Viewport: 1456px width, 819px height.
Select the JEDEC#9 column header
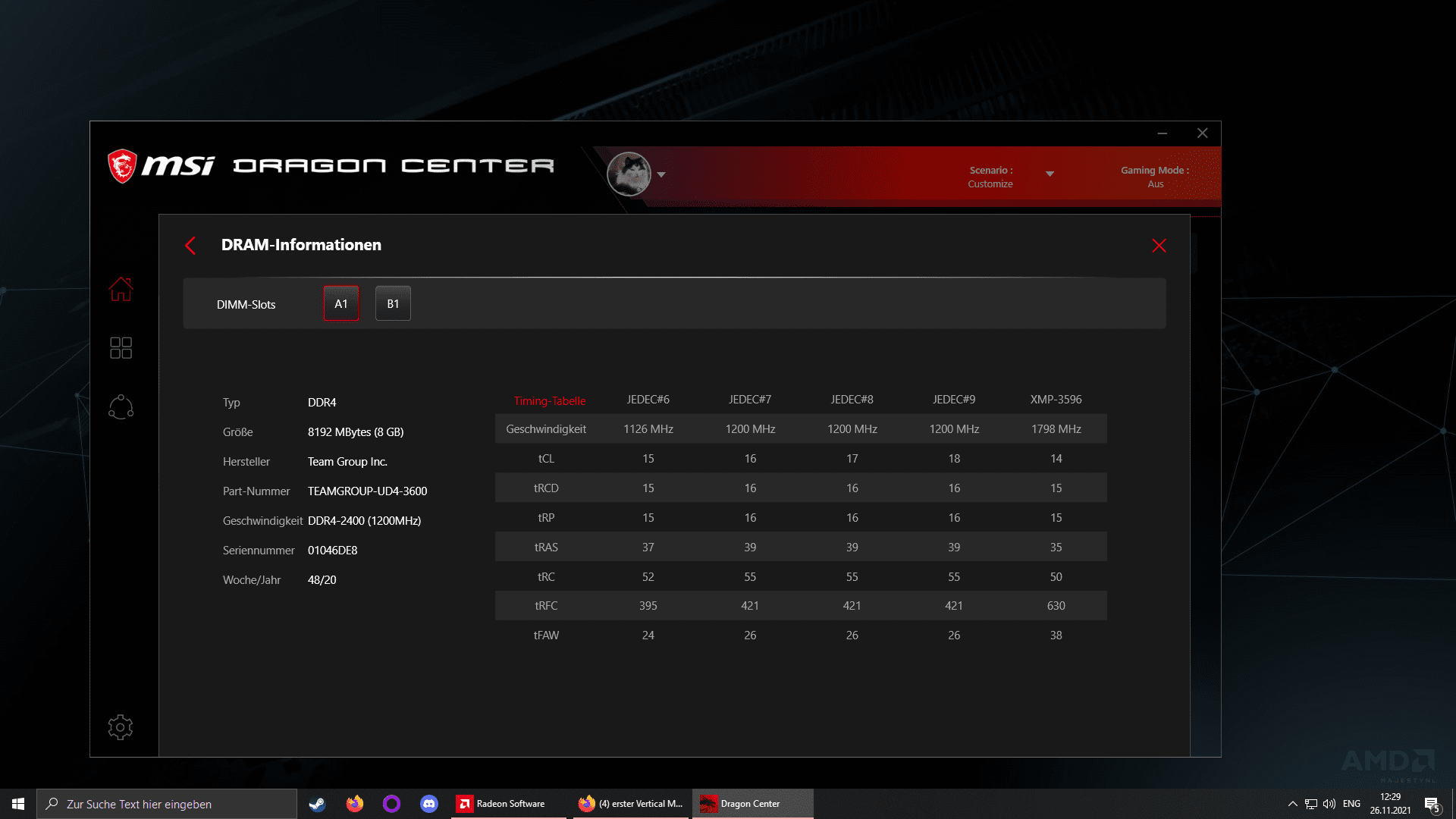coord(954,399)
